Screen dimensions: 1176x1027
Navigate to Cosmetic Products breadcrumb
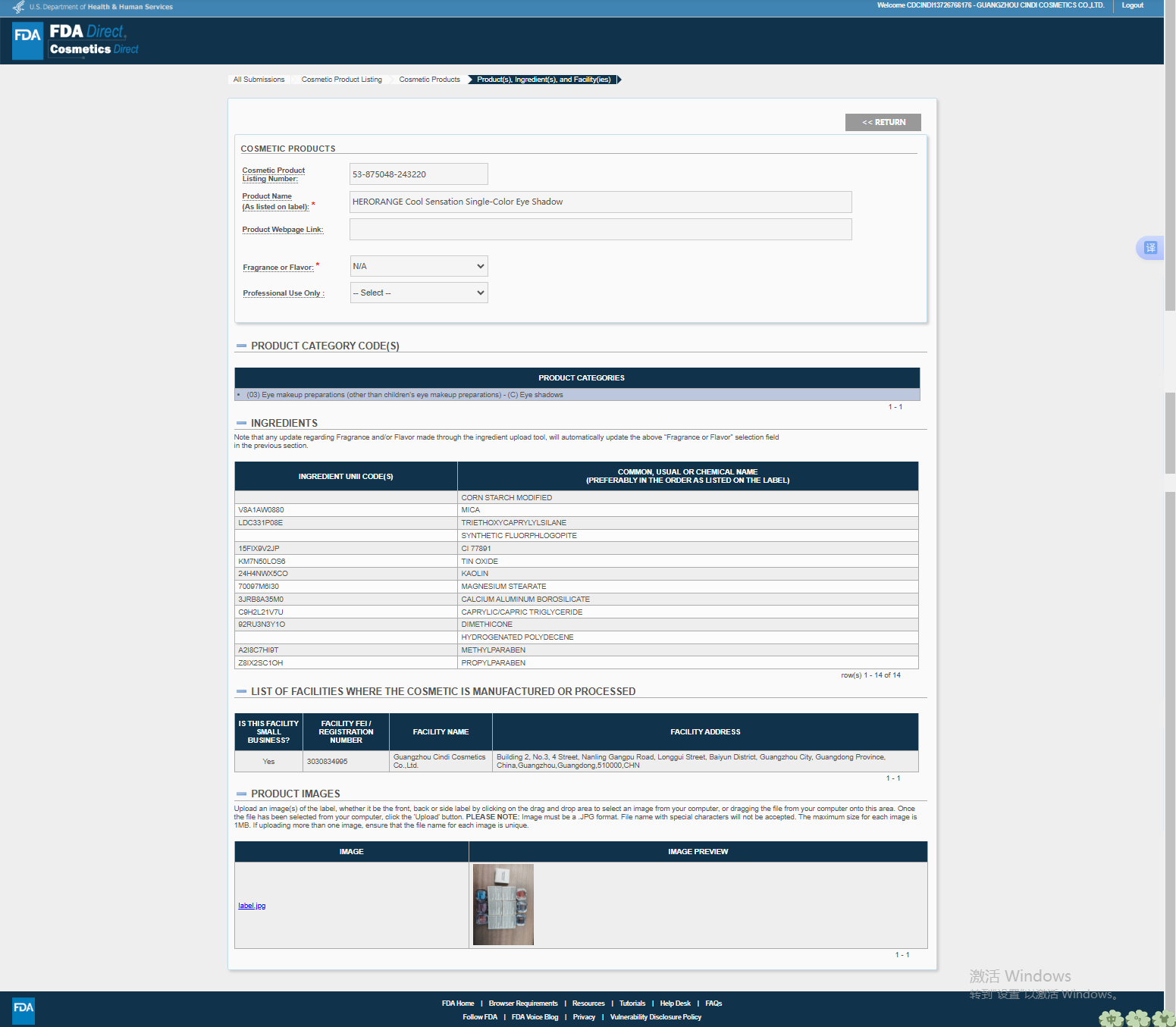[x=429, y=80]
